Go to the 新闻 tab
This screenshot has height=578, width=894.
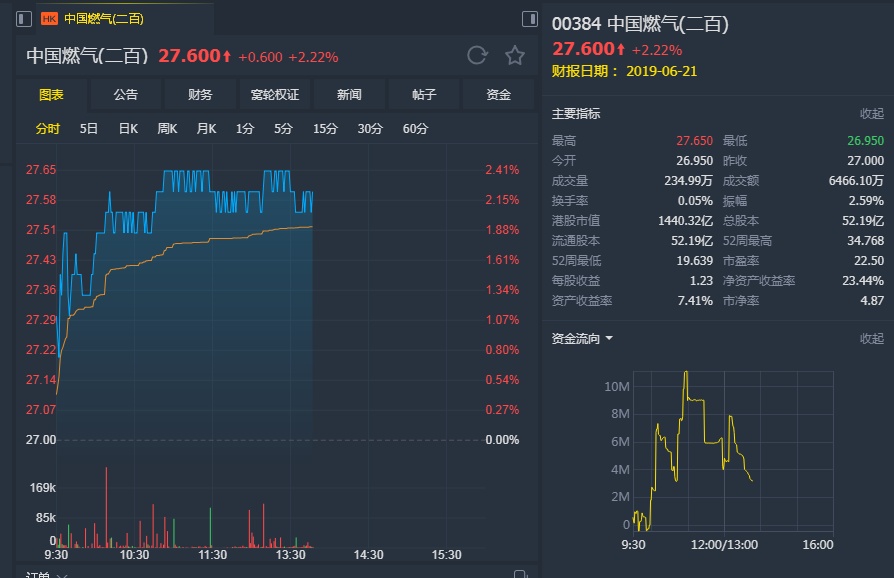point(349,95)
